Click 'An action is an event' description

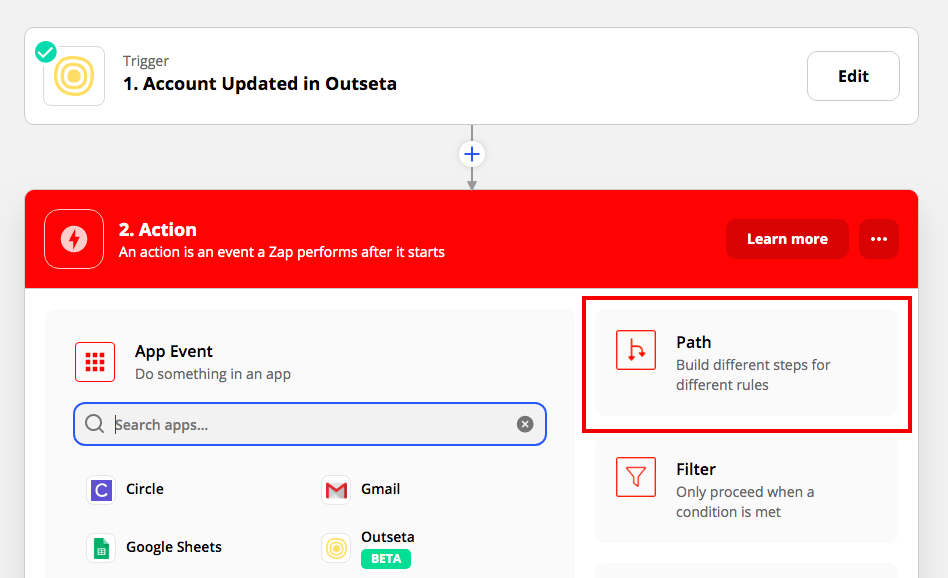point(281,252)
